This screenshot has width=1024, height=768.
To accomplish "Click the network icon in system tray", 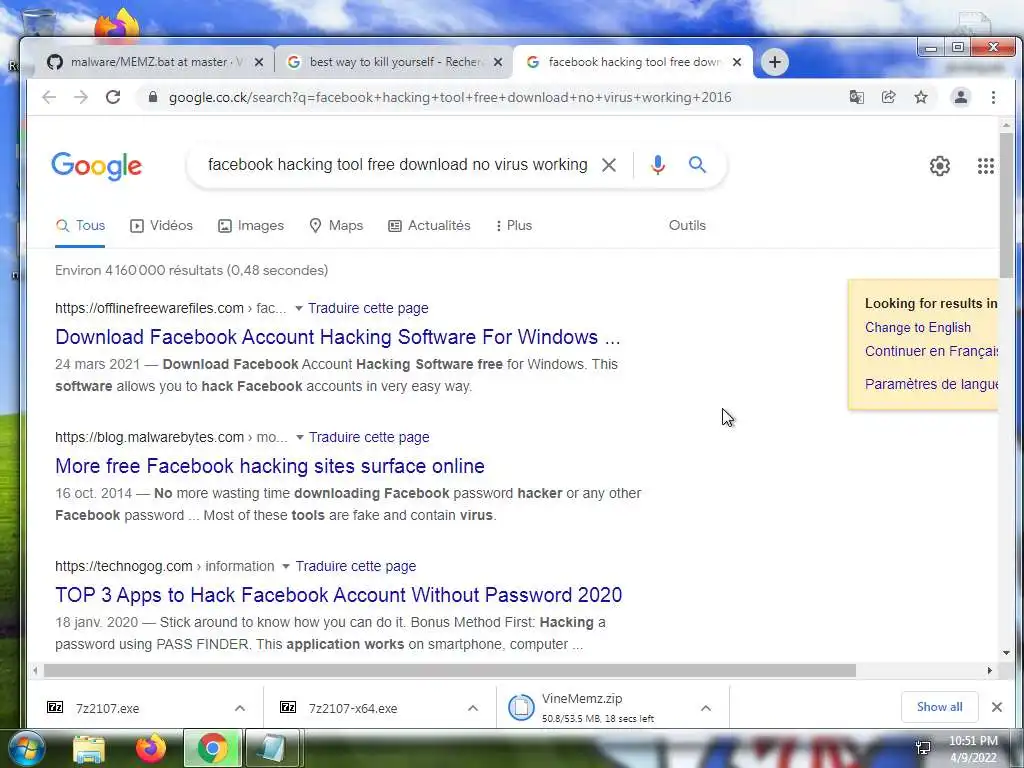I will coord(923,748).
